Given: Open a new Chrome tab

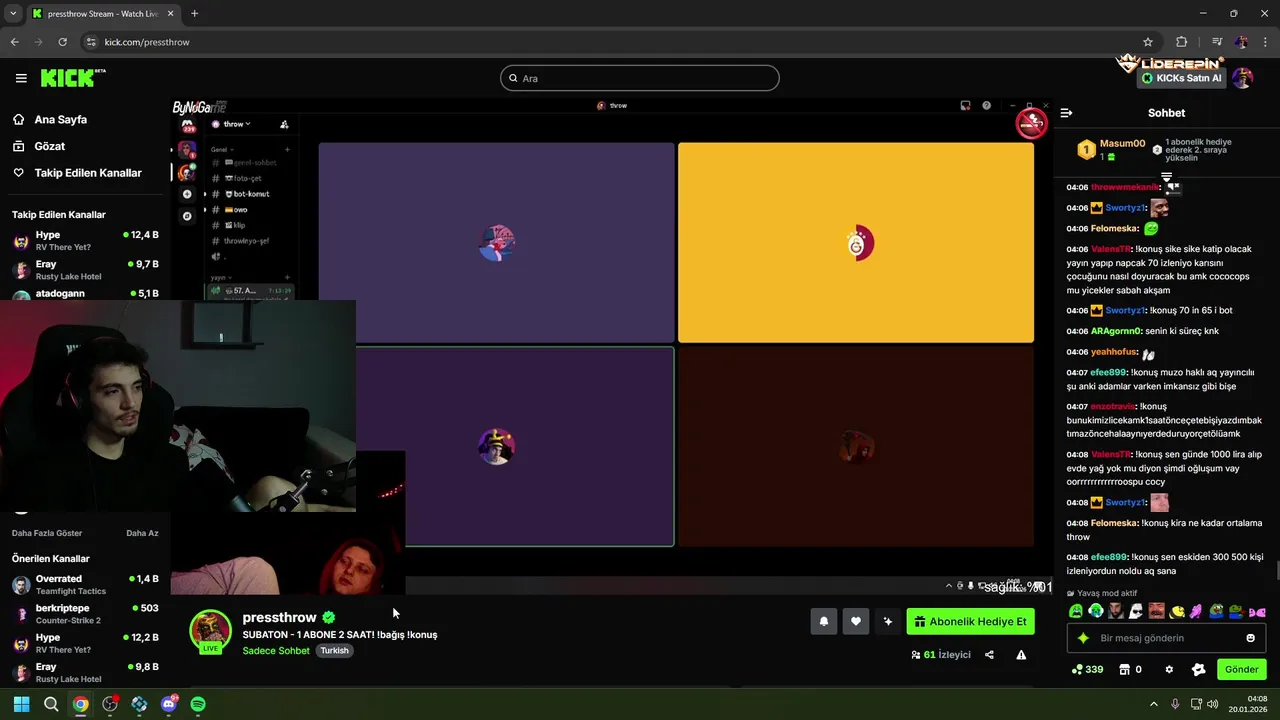Looking at the screenshot, I should [194, 13].
